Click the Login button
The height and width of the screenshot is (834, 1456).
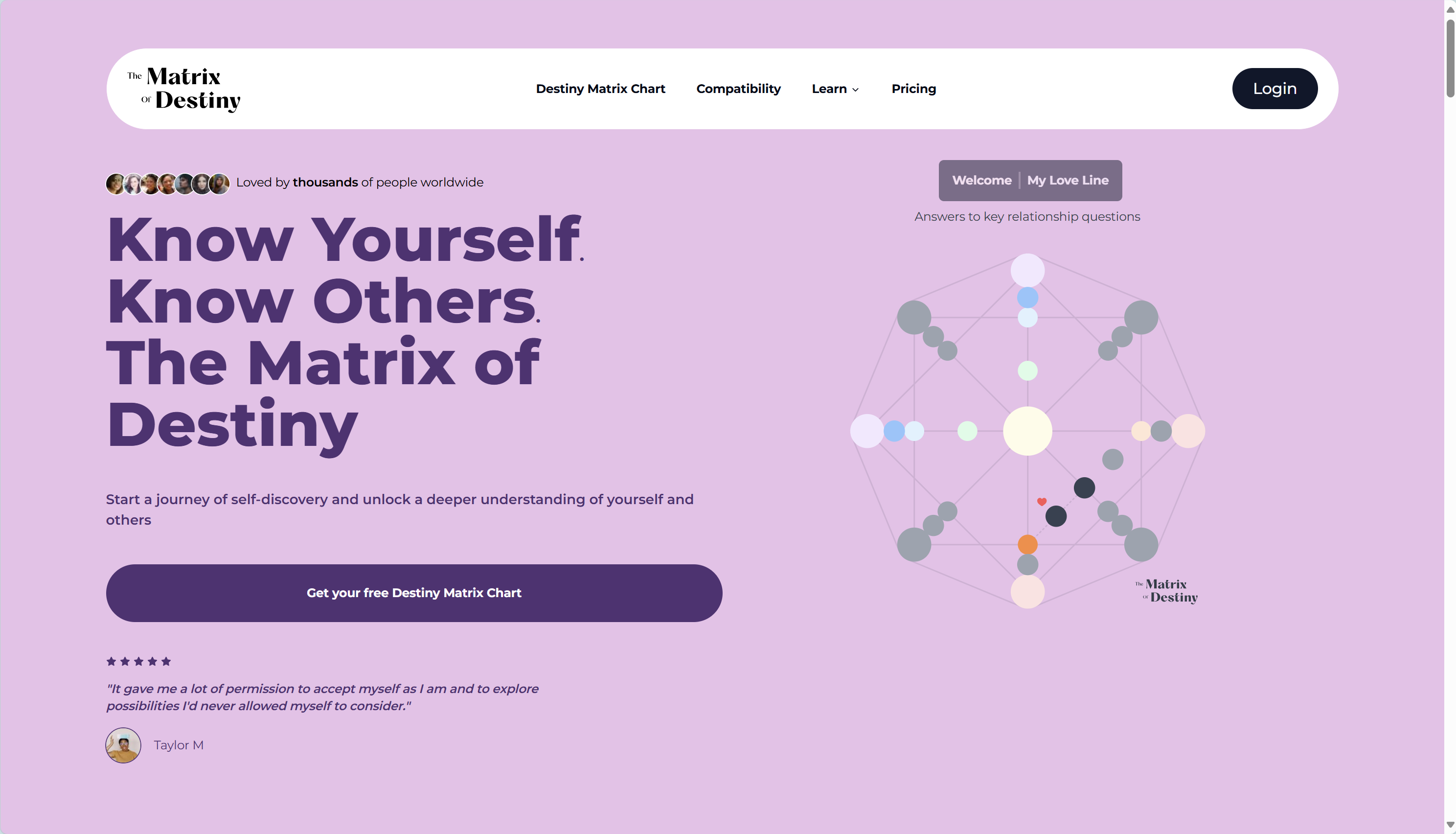click(x=1274, y=89)
